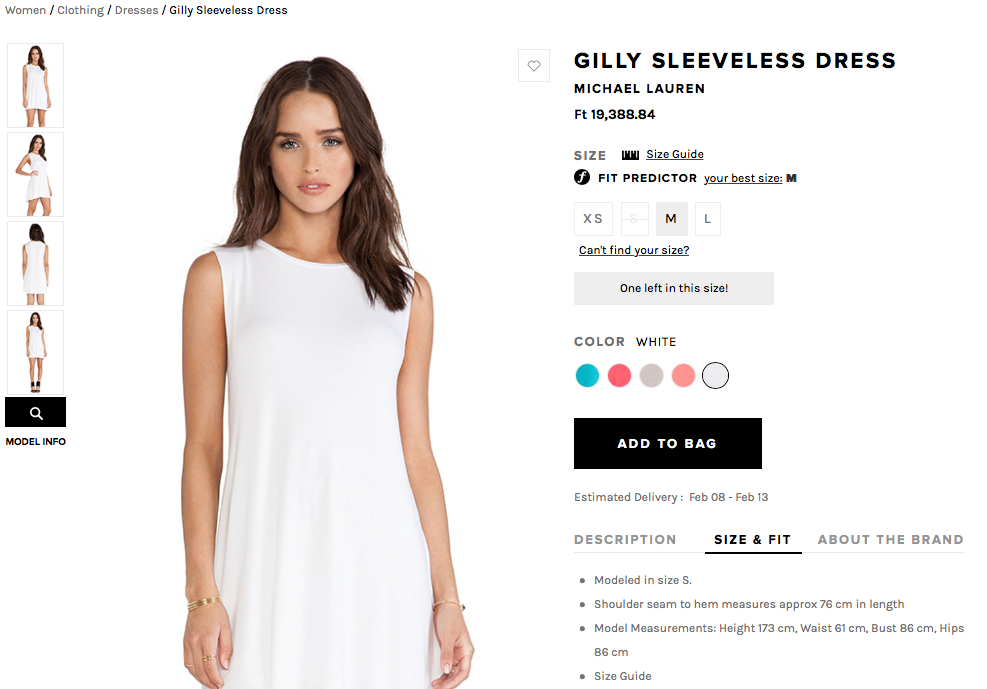Select size M
The width and height of the screenshot is (987, 689).
point(671,219)
